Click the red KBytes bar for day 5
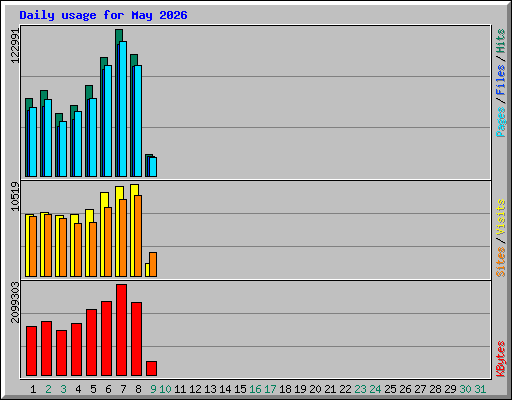512x400 pixels. point(91,343)
